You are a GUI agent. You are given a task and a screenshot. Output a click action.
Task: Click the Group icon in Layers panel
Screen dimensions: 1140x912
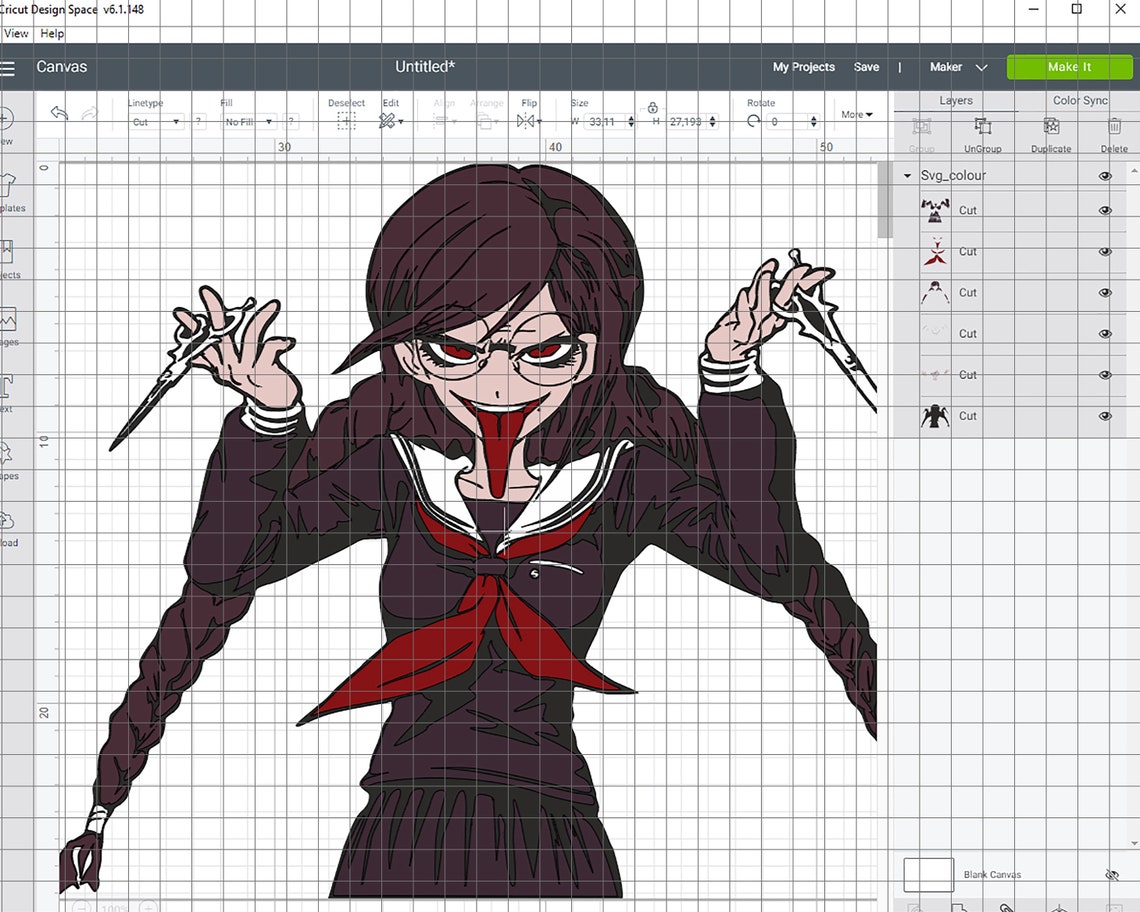[922, 127]
